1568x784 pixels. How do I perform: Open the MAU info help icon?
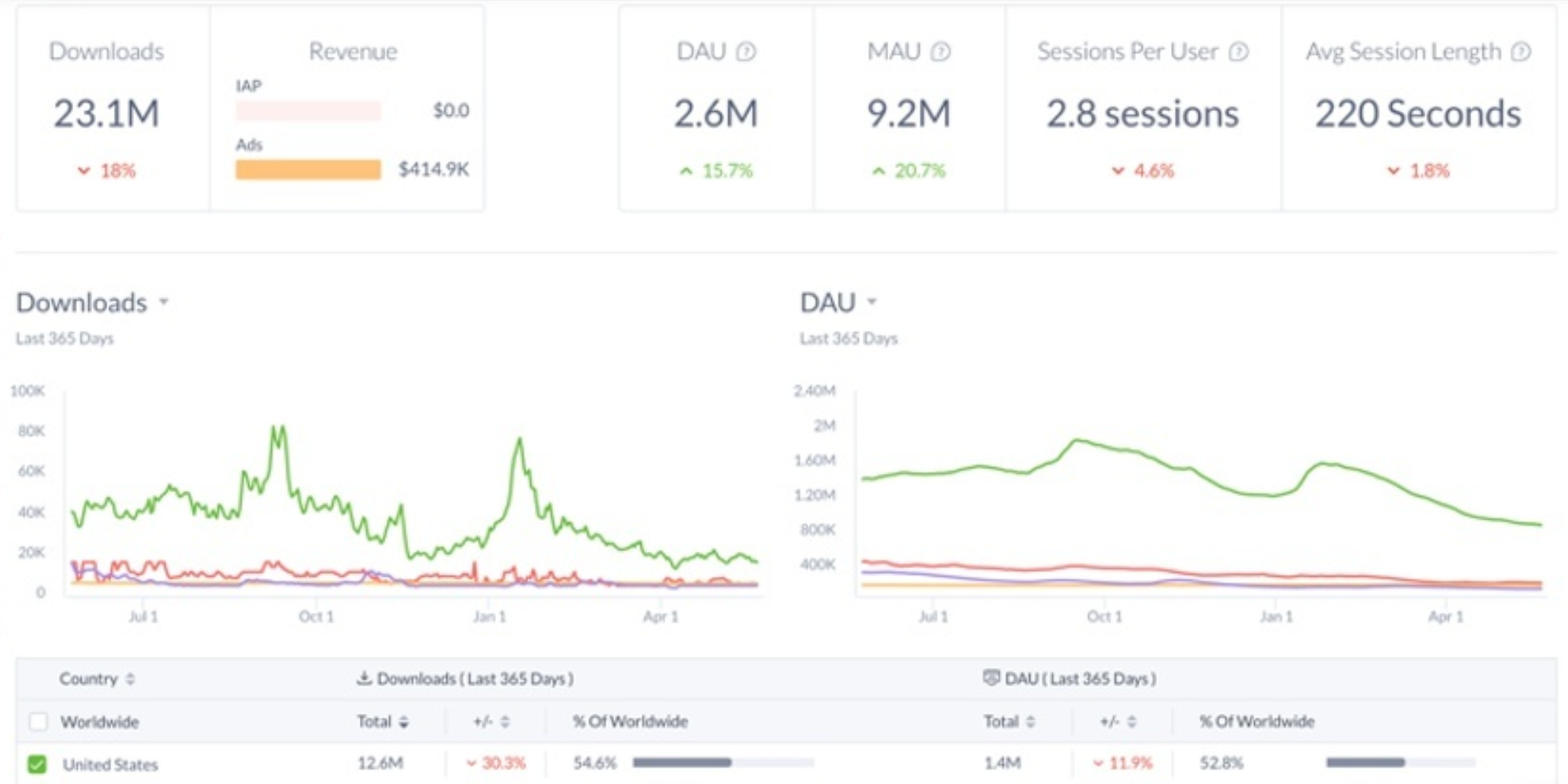pyautogui.click(x=941, y=52)
